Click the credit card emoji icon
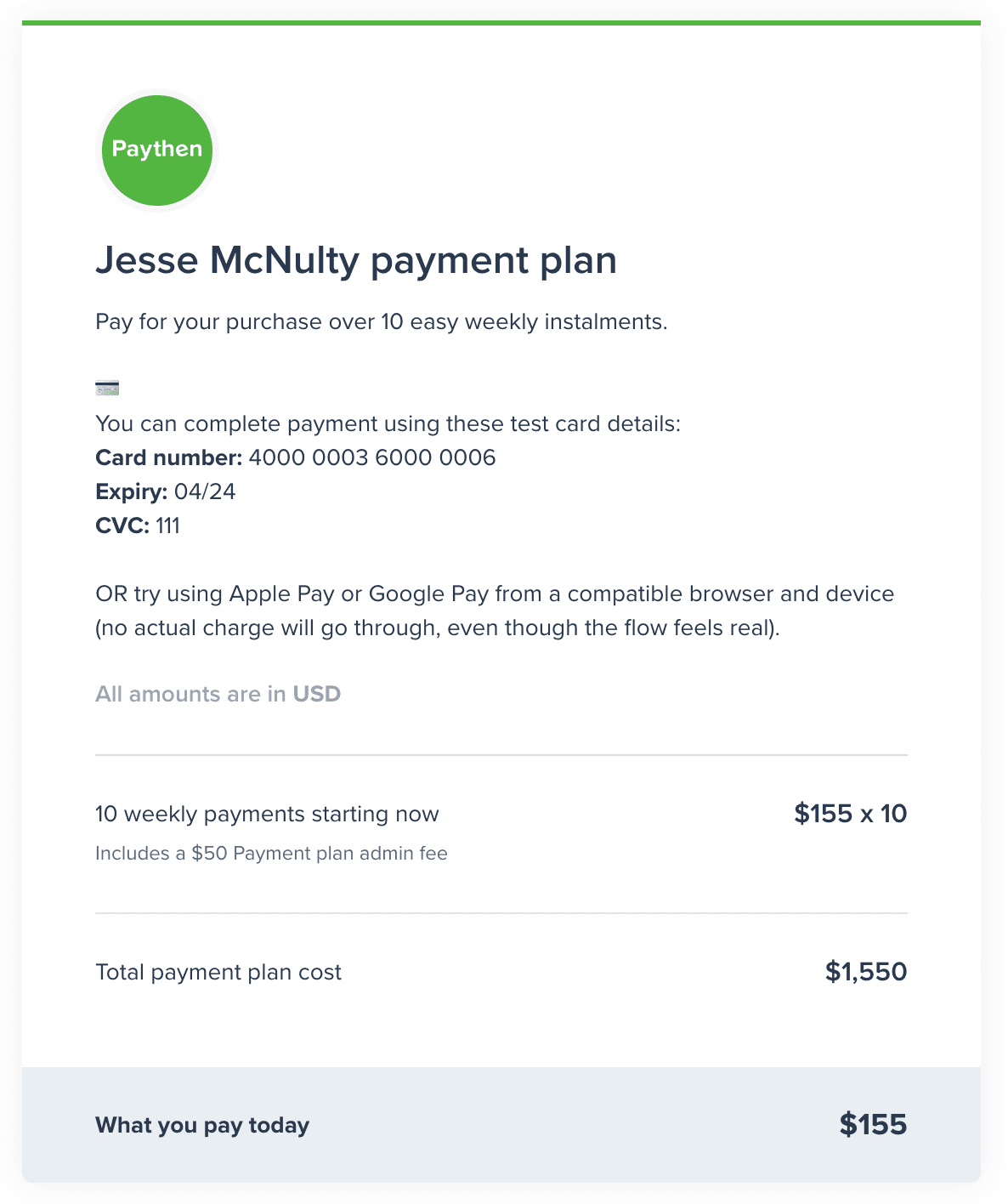1008x1204 pixels. pos(107,389)
